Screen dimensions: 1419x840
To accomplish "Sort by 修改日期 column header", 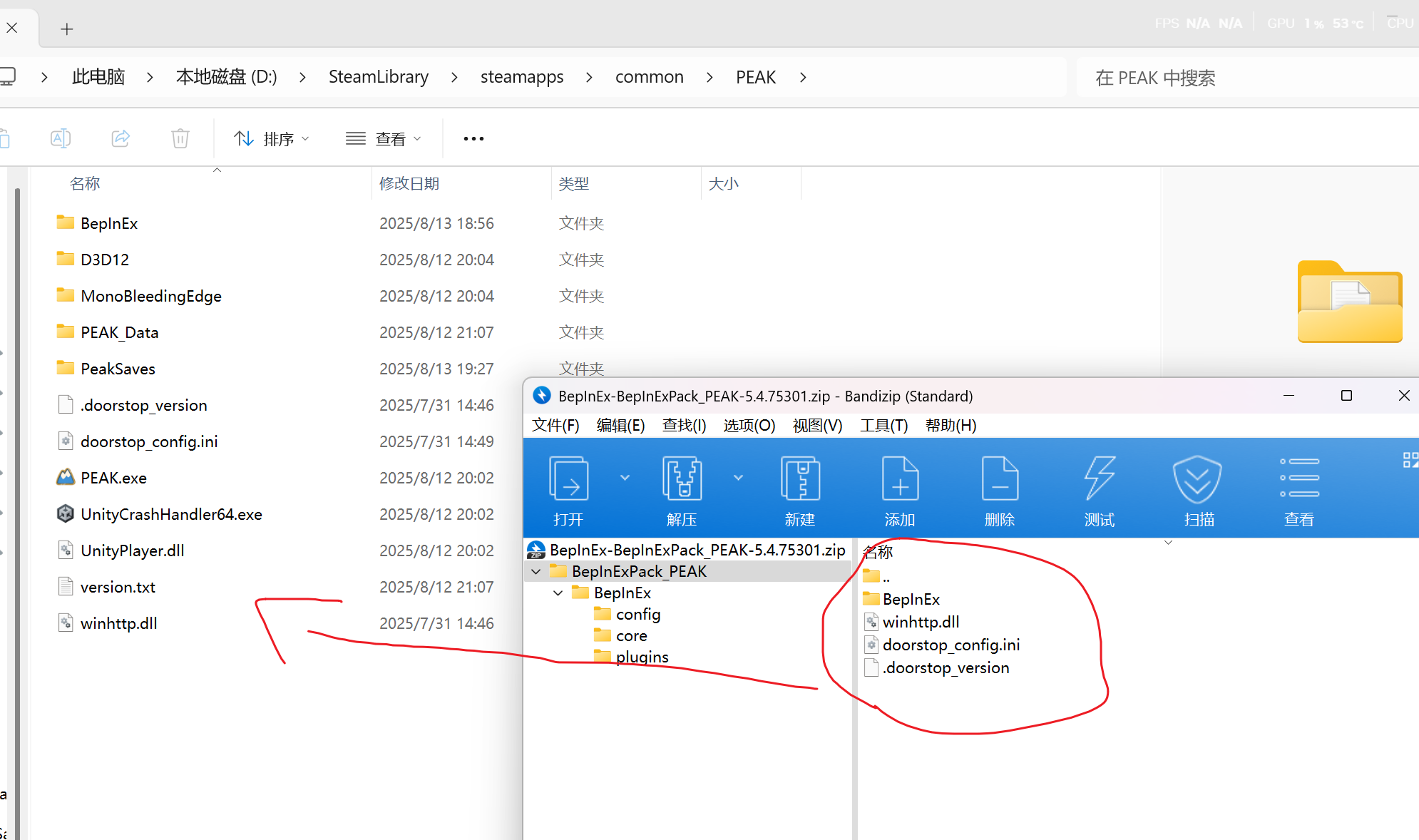I will [x=409, y=184].
